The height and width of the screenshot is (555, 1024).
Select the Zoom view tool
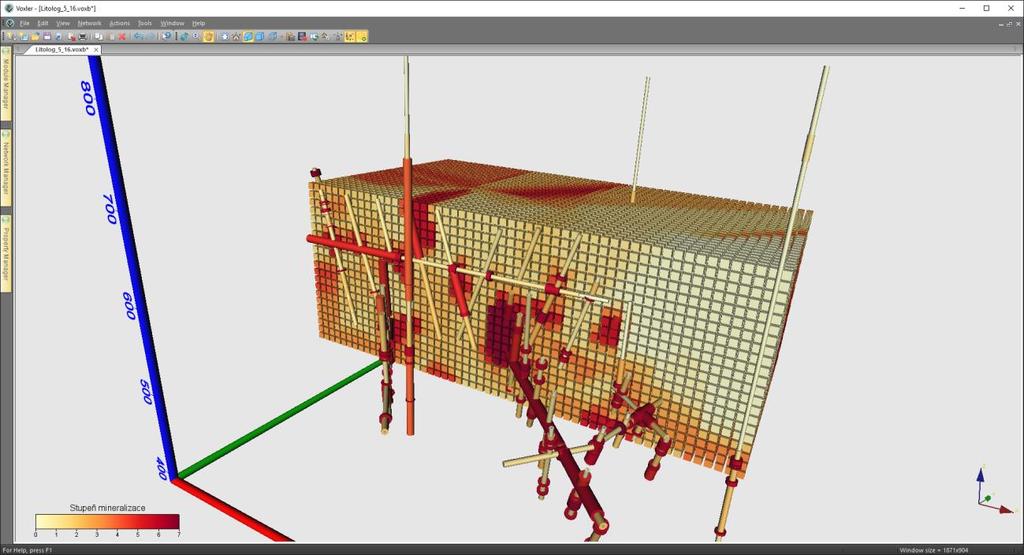coord(195,37)
